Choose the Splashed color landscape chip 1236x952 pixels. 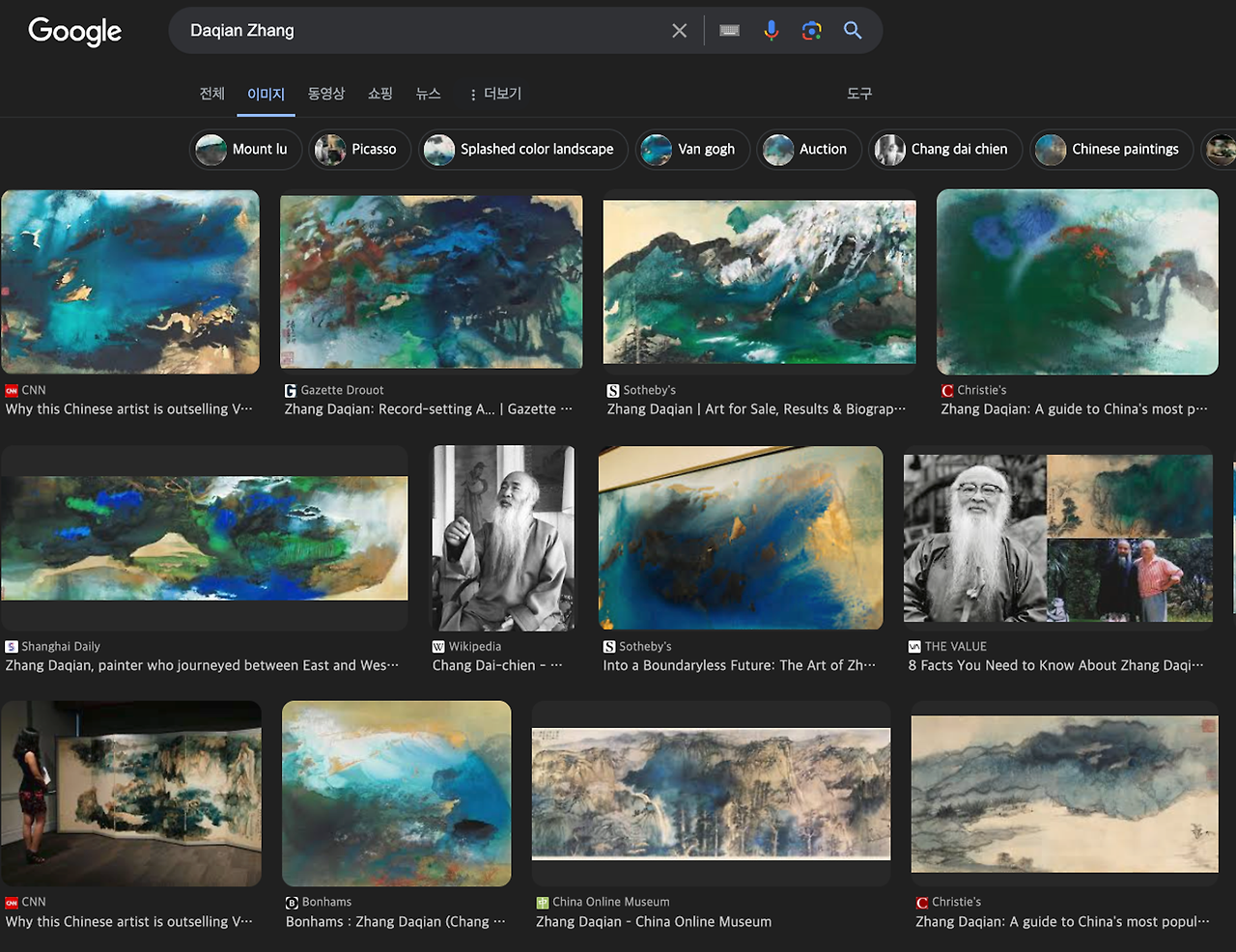point(522,150)
